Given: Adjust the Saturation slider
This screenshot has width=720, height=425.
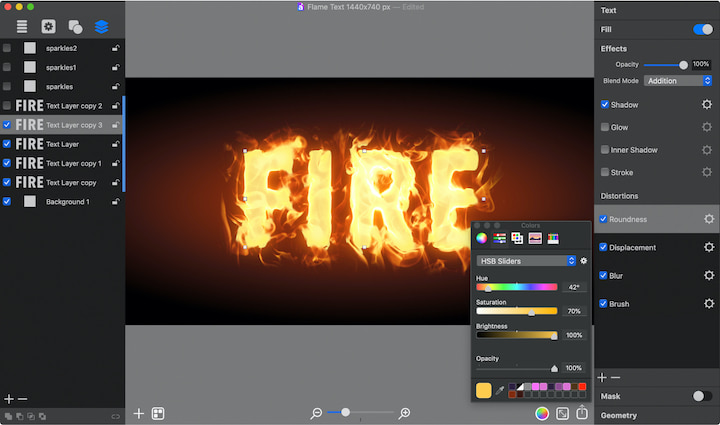Looking at the screenshot, I should [x=517, y=311].
